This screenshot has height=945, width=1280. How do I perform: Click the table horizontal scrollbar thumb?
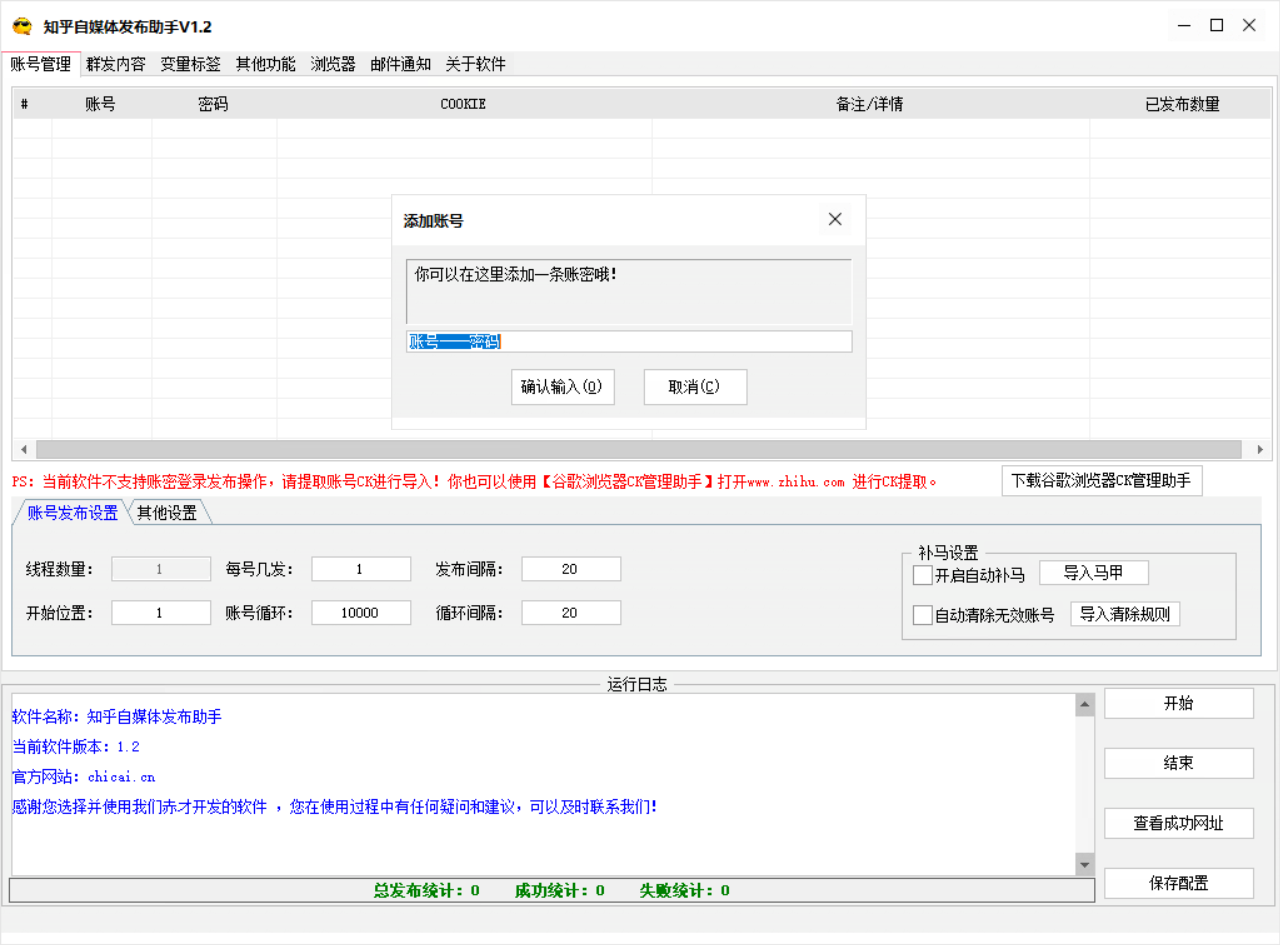pyautogui.click(x=638, y=450)
